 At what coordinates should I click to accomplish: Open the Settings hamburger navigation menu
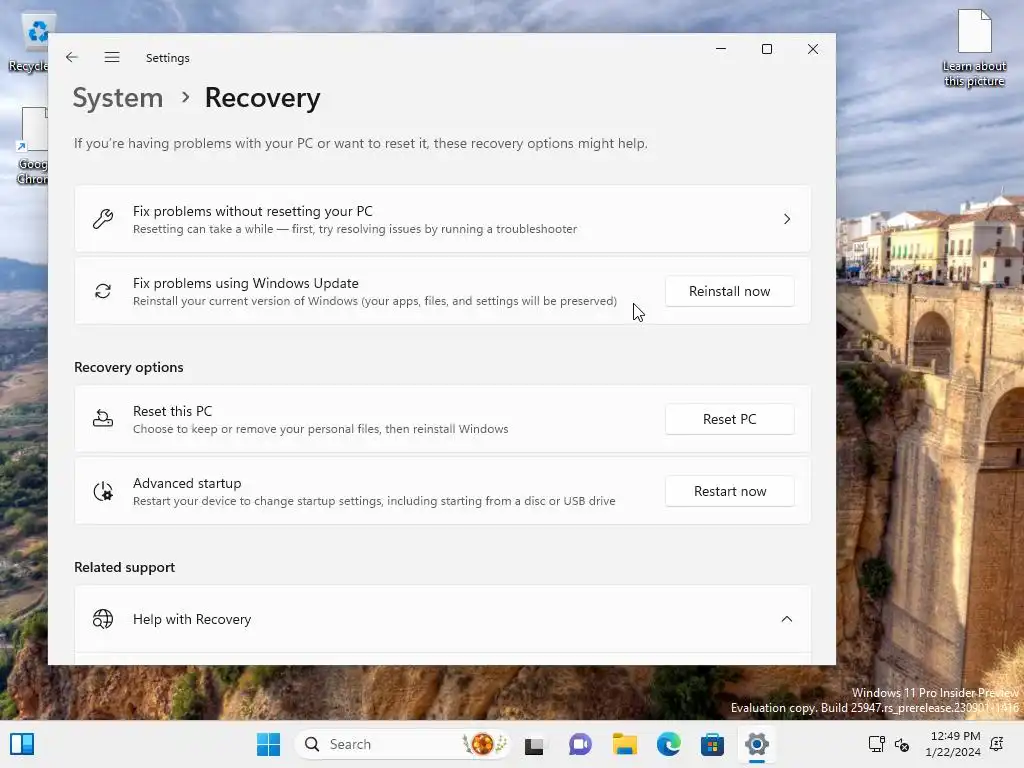click(x=112, y=57)
